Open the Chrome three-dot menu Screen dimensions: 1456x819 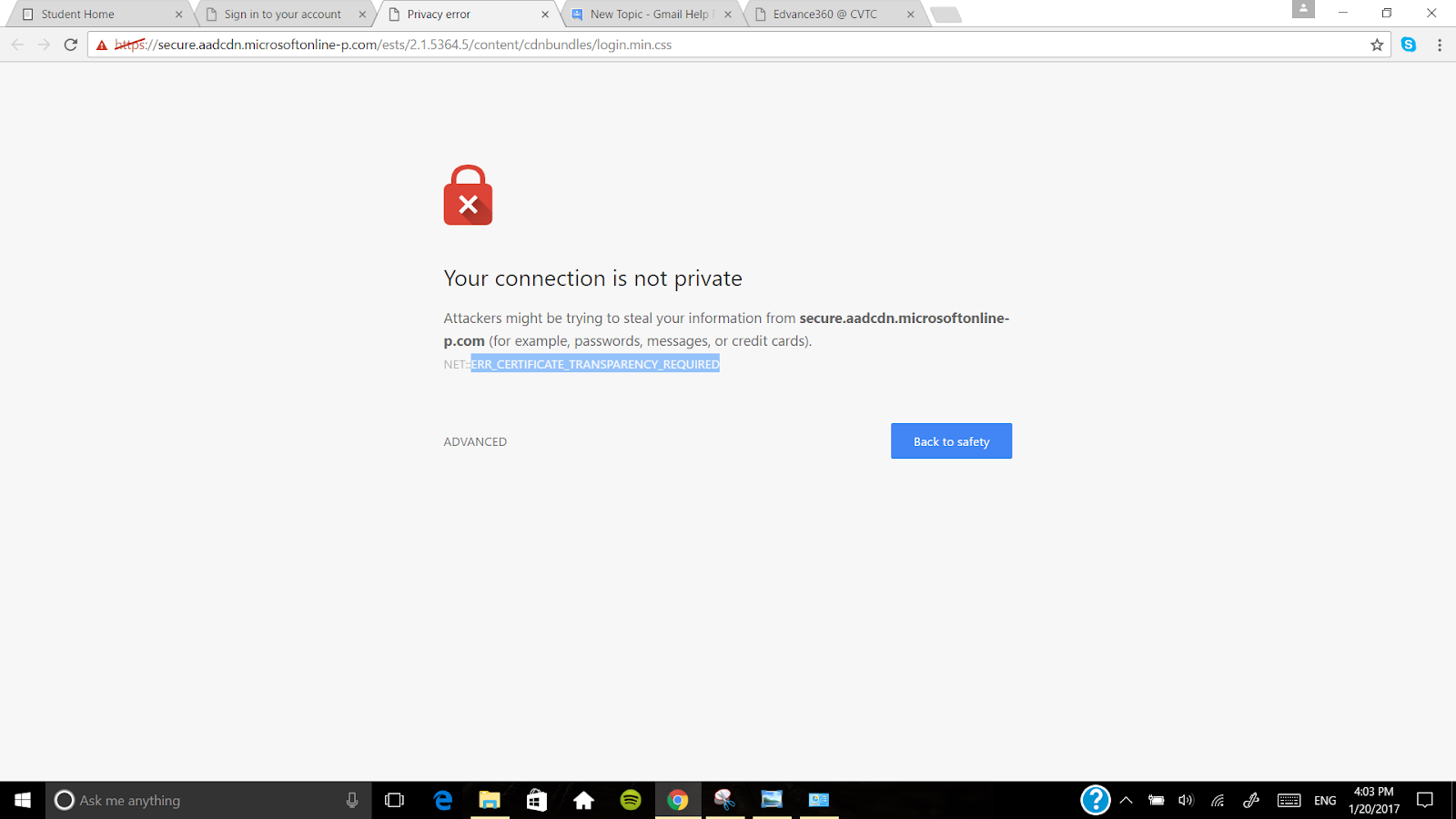[x=1440, y=45]
